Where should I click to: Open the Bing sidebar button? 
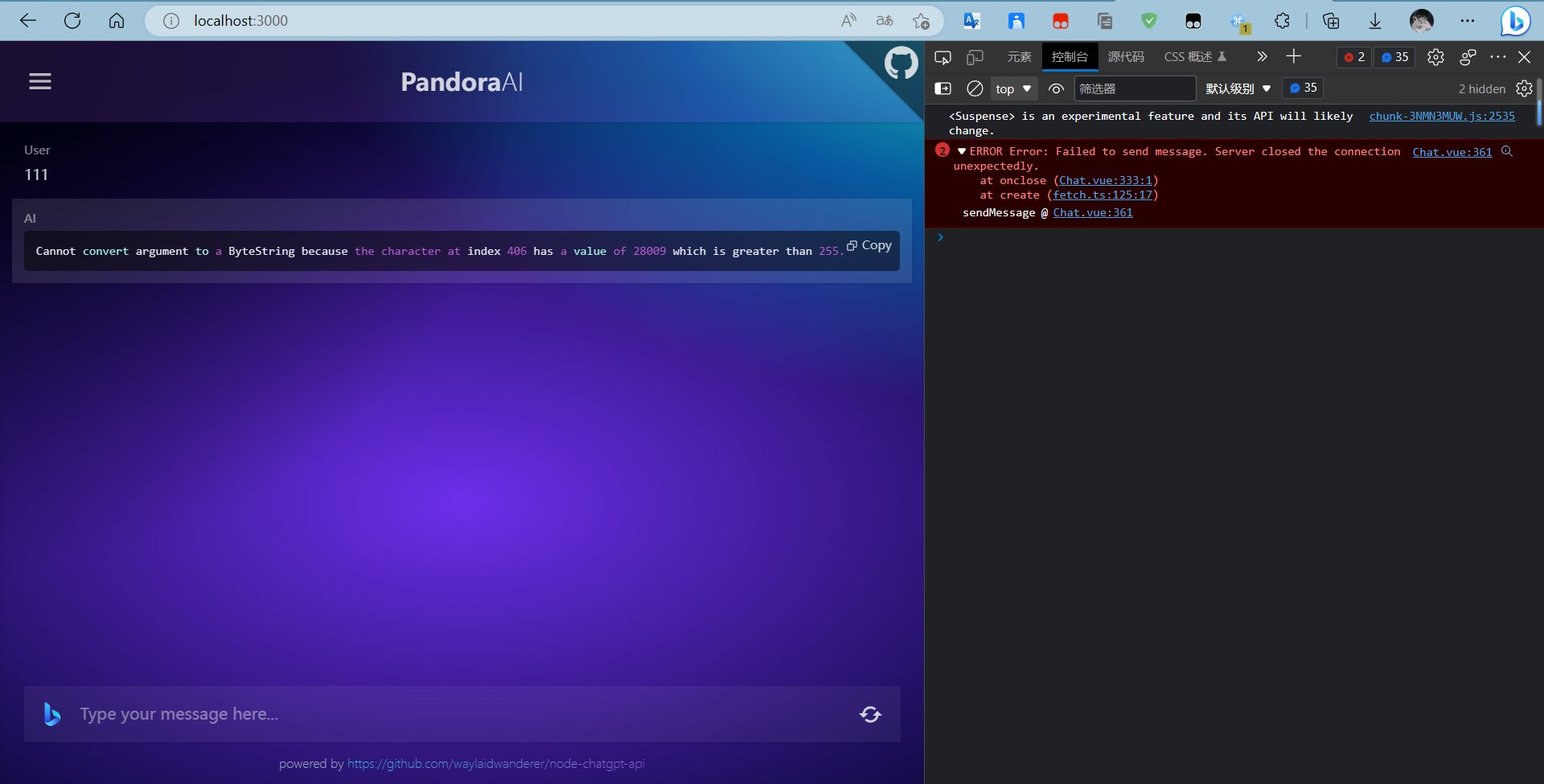pyautogui.click(x=1515, y=21)
